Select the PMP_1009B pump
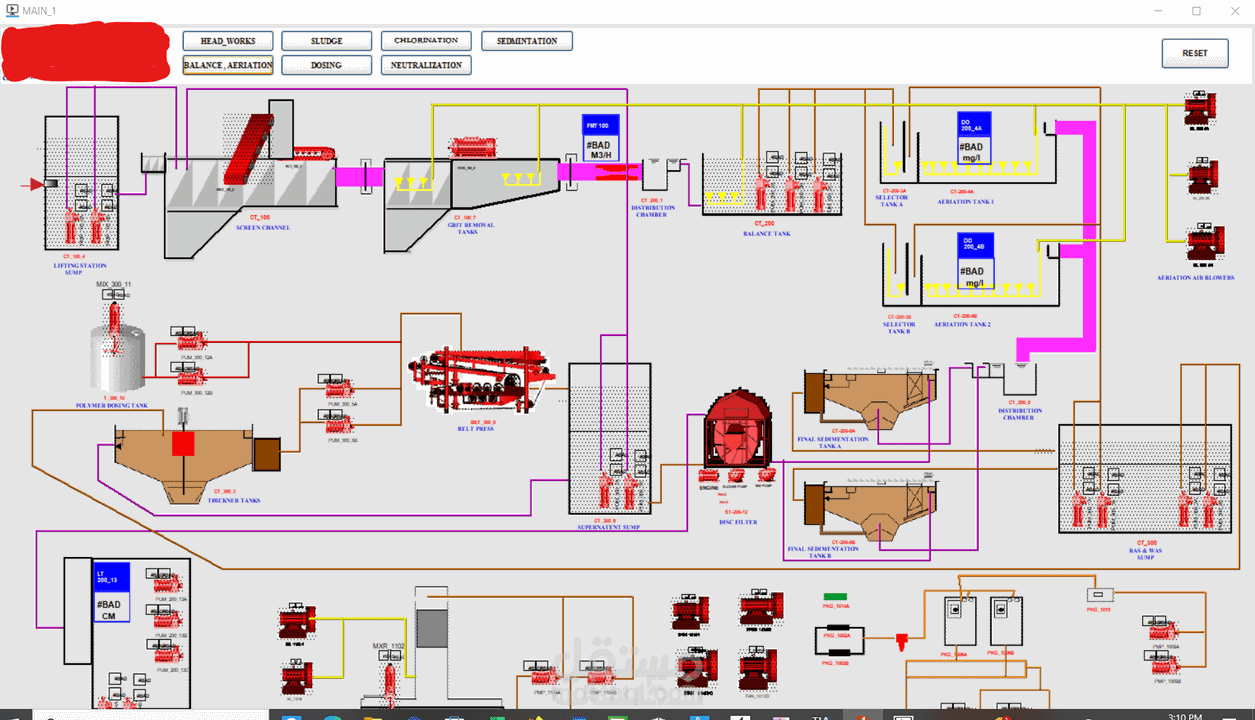The image size is (1255, 720). pyautogui.click(x=1164, y=666)
